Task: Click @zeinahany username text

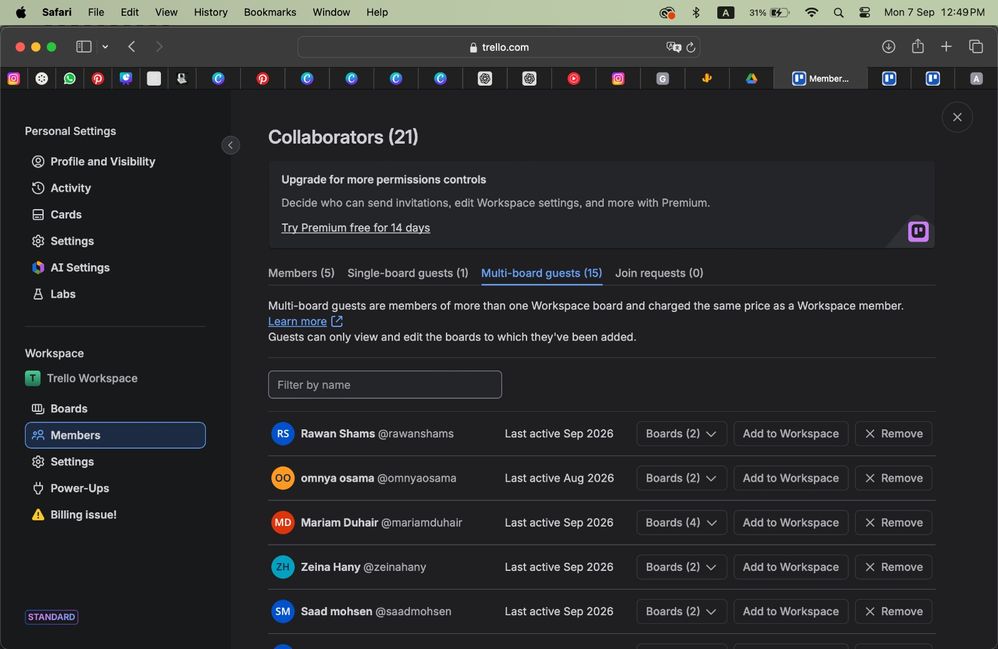Action: tap(394, 567)
